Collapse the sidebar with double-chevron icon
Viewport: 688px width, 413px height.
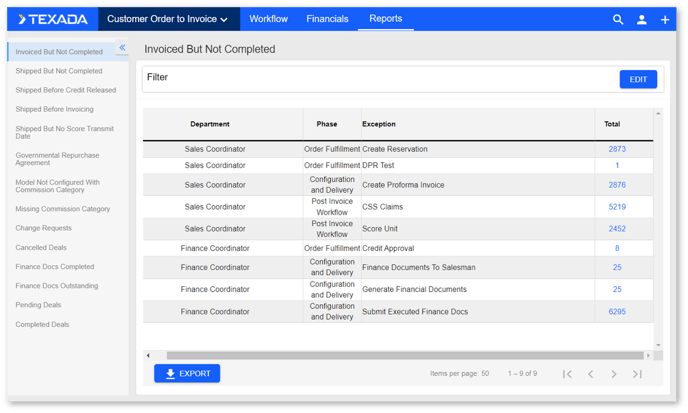pyautogui.click(x=122, y=48)
